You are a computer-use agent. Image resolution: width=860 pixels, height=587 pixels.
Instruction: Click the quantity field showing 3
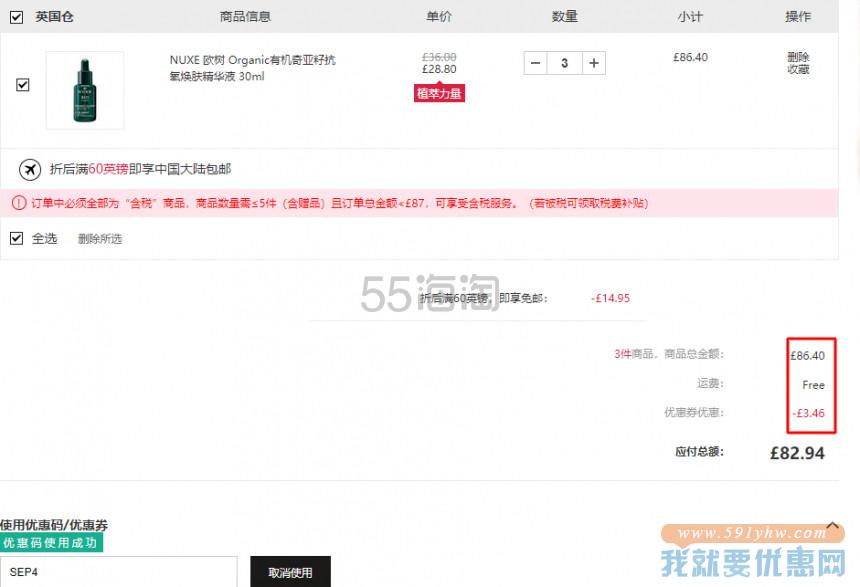point(564,63)
